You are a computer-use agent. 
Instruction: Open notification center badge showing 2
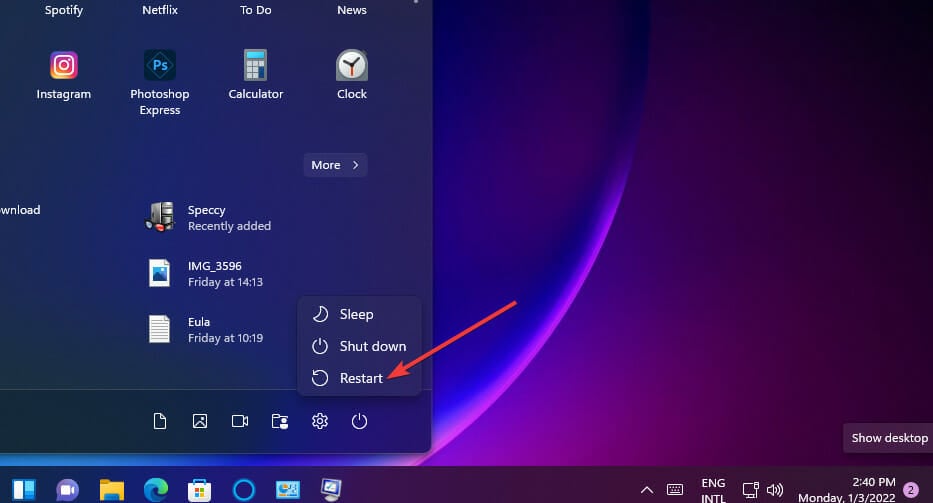pyautogui.click(x=910, y=490)
